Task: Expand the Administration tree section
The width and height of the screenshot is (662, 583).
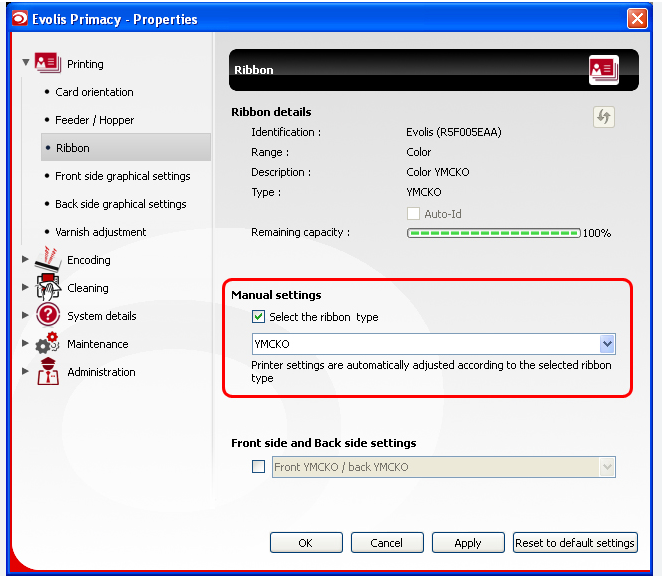Action: pyautogui.click(x=25, y=371)
